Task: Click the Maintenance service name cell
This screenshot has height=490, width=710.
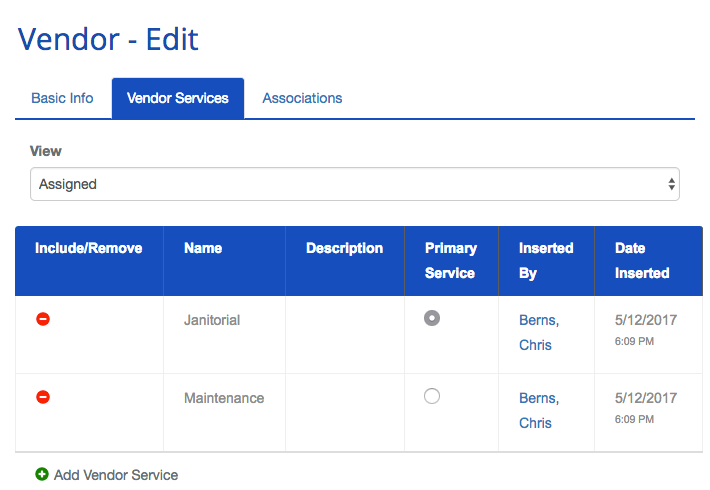Action: (224, 398)
